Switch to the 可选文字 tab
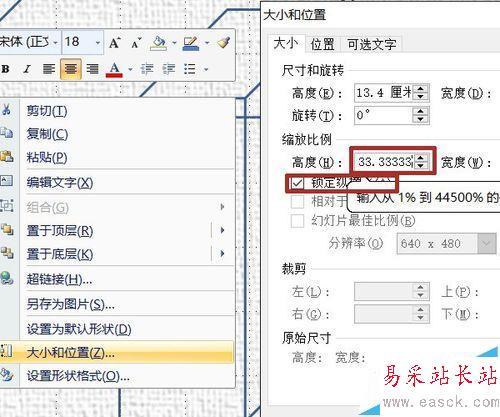The height and width of the screenshot is (417, 500). point(371,44)
